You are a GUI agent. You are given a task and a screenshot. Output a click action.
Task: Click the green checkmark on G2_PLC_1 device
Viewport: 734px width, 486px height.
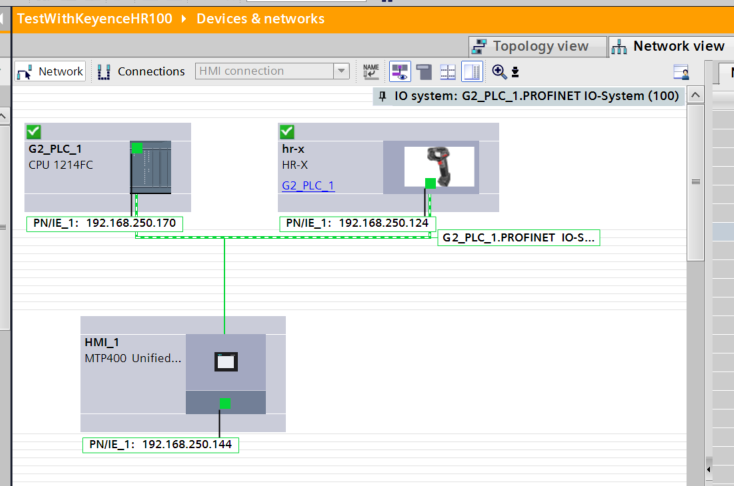point(34,132)
